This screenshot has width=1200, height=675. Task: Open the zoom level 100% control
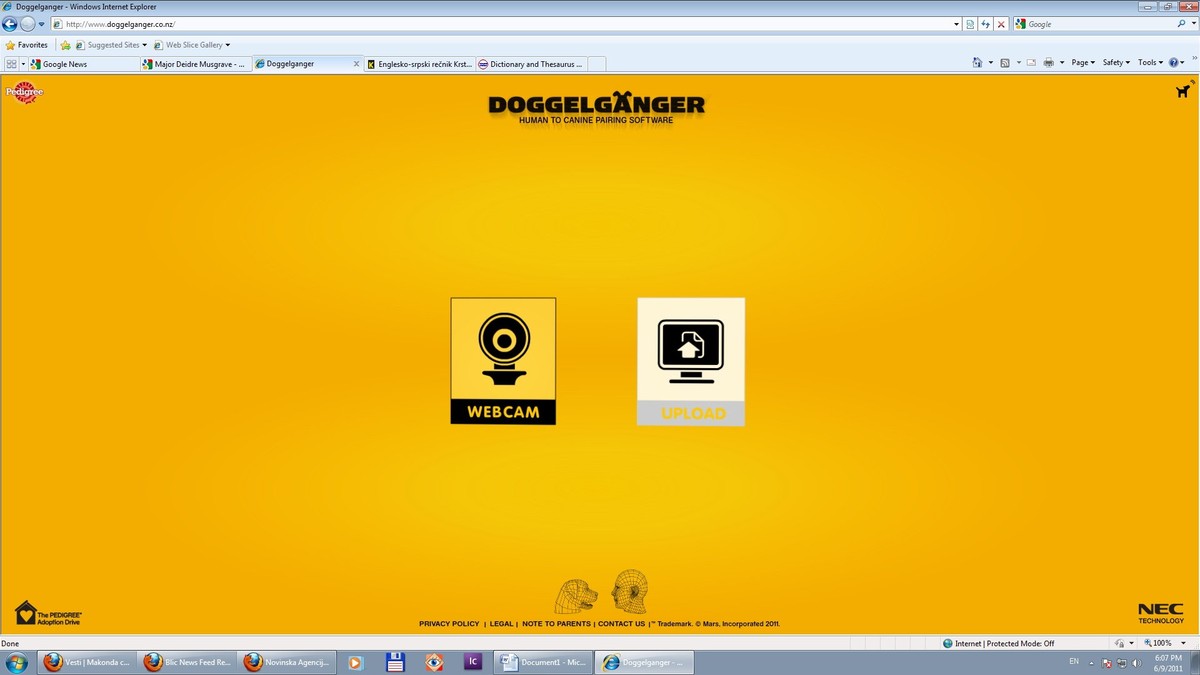(x=1162, y=643)
